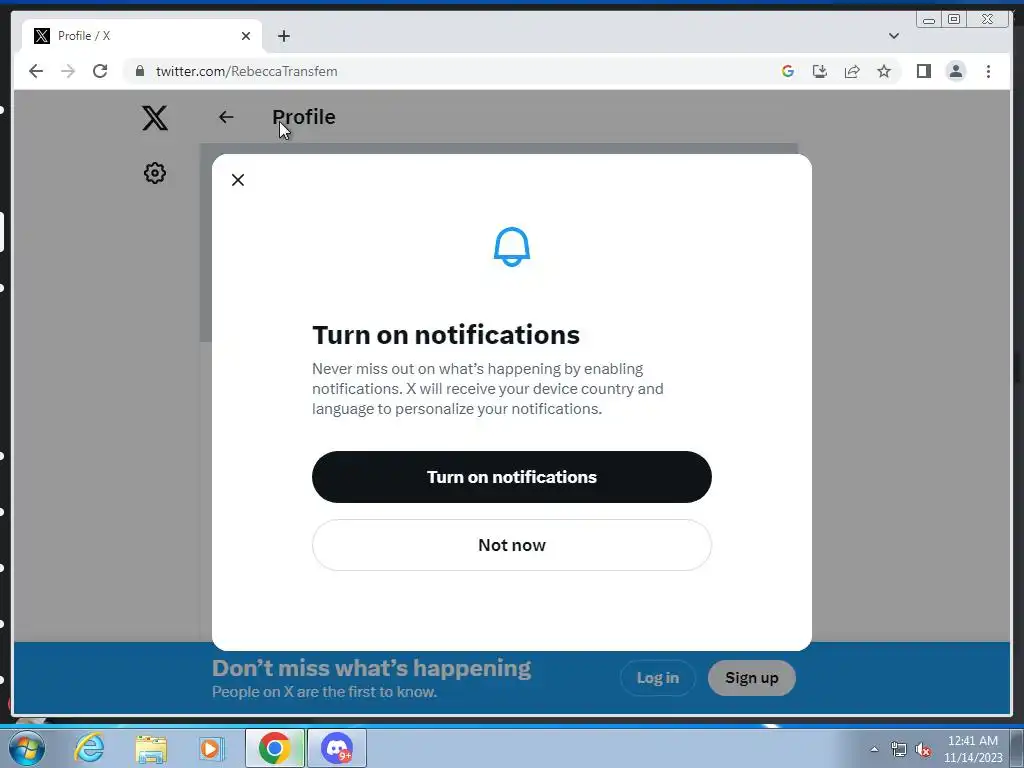Toggle the Chrome side panel
The image size is (1024, 768).
click(923, 71)
